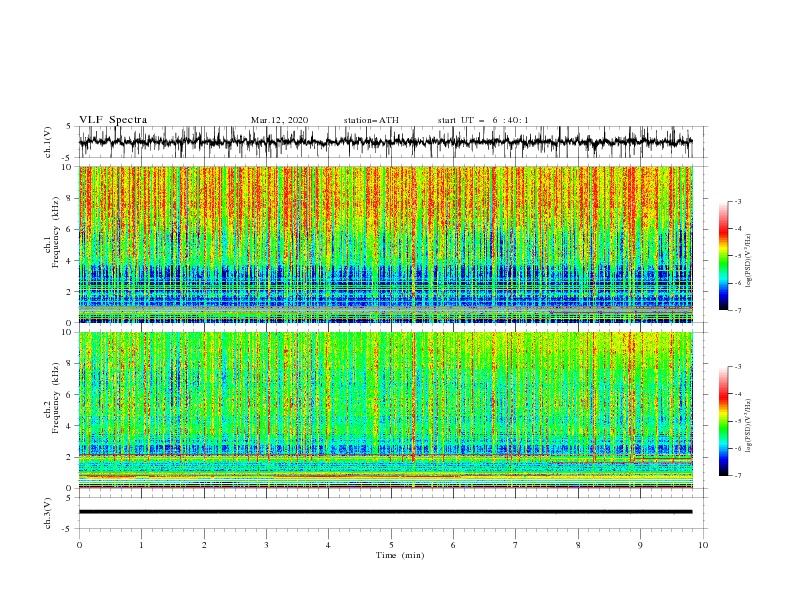Image resolution: width=792 pixels, height=612 pixels.
Task: Click the "ch.1(V)" waveform axis label
Action: pos(48,142)
